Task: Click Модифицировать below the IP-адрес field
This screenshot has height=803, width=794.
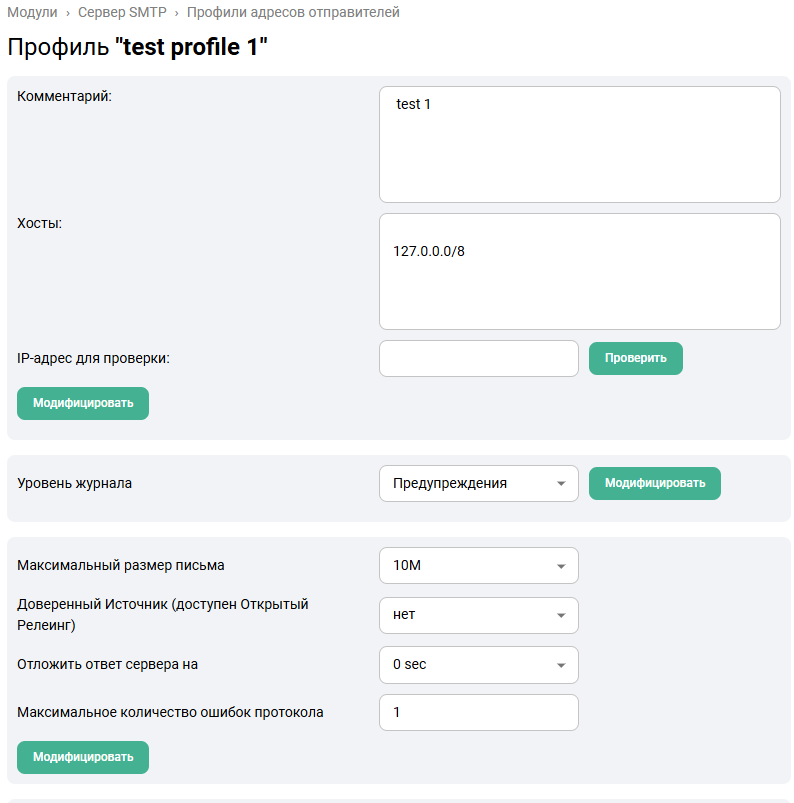Action: (83, 403)
